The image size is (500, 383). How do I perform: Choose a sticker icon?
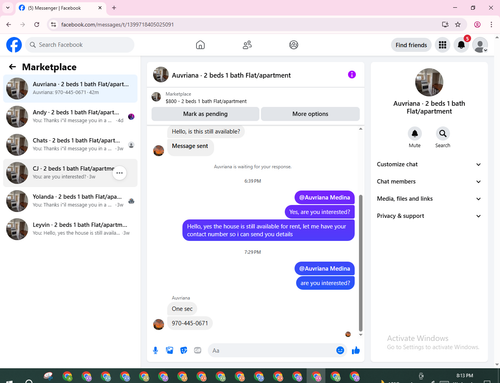(x=184, y=350)
